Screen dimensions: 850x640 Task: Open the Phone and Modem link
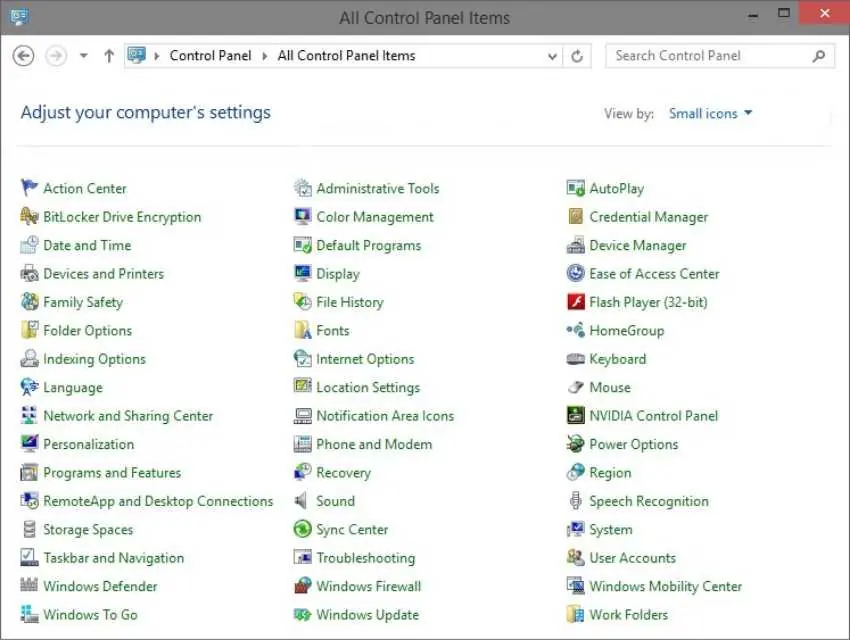coord(375,444)
